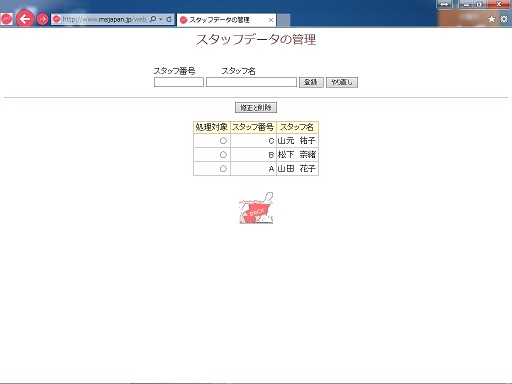Click the 処理対象 column header
The image size is (512, 384).
pos(212,127)
